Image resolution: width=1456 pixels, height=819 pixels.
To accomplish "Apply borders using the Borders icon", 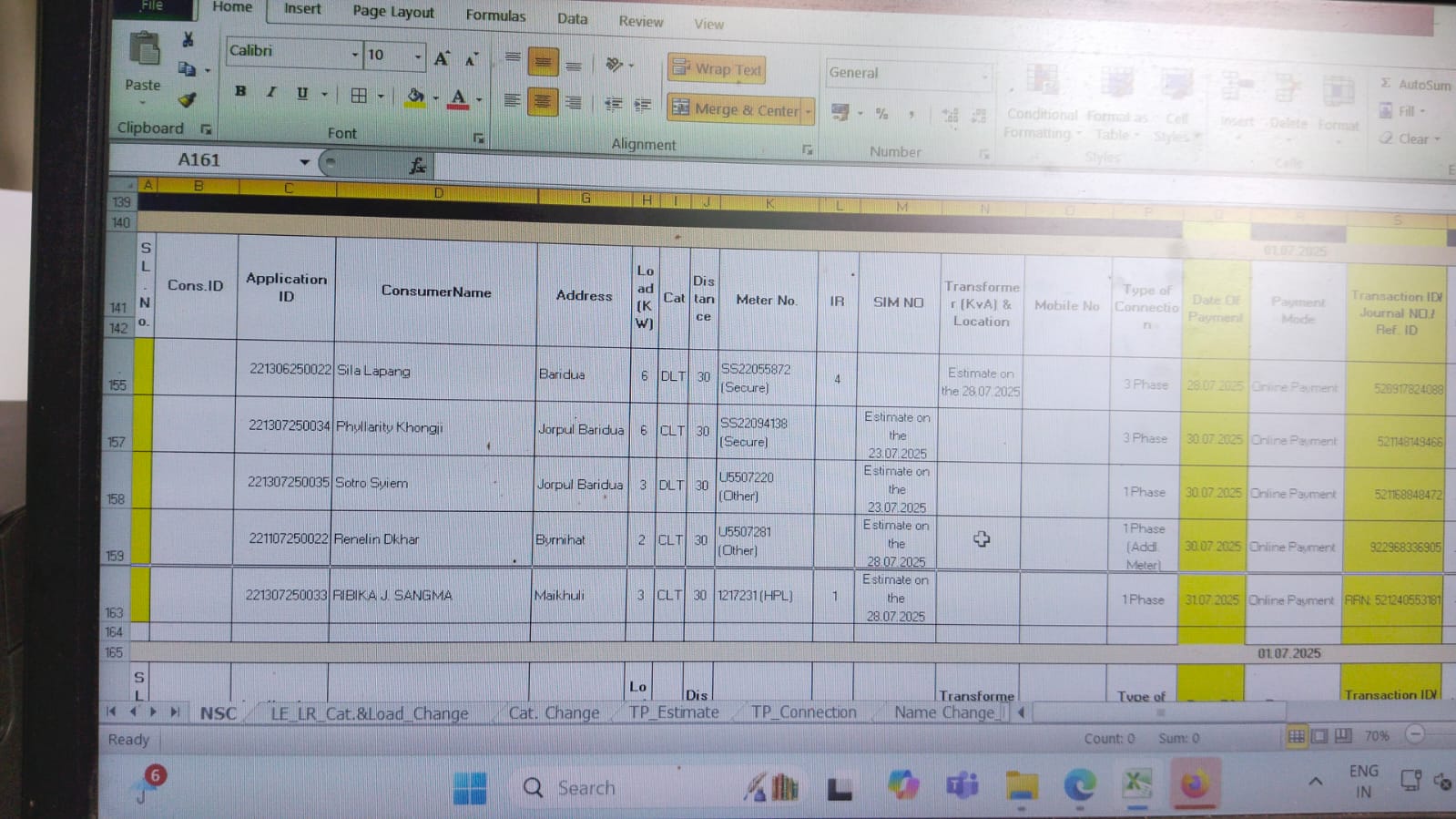I will [359, 96].
